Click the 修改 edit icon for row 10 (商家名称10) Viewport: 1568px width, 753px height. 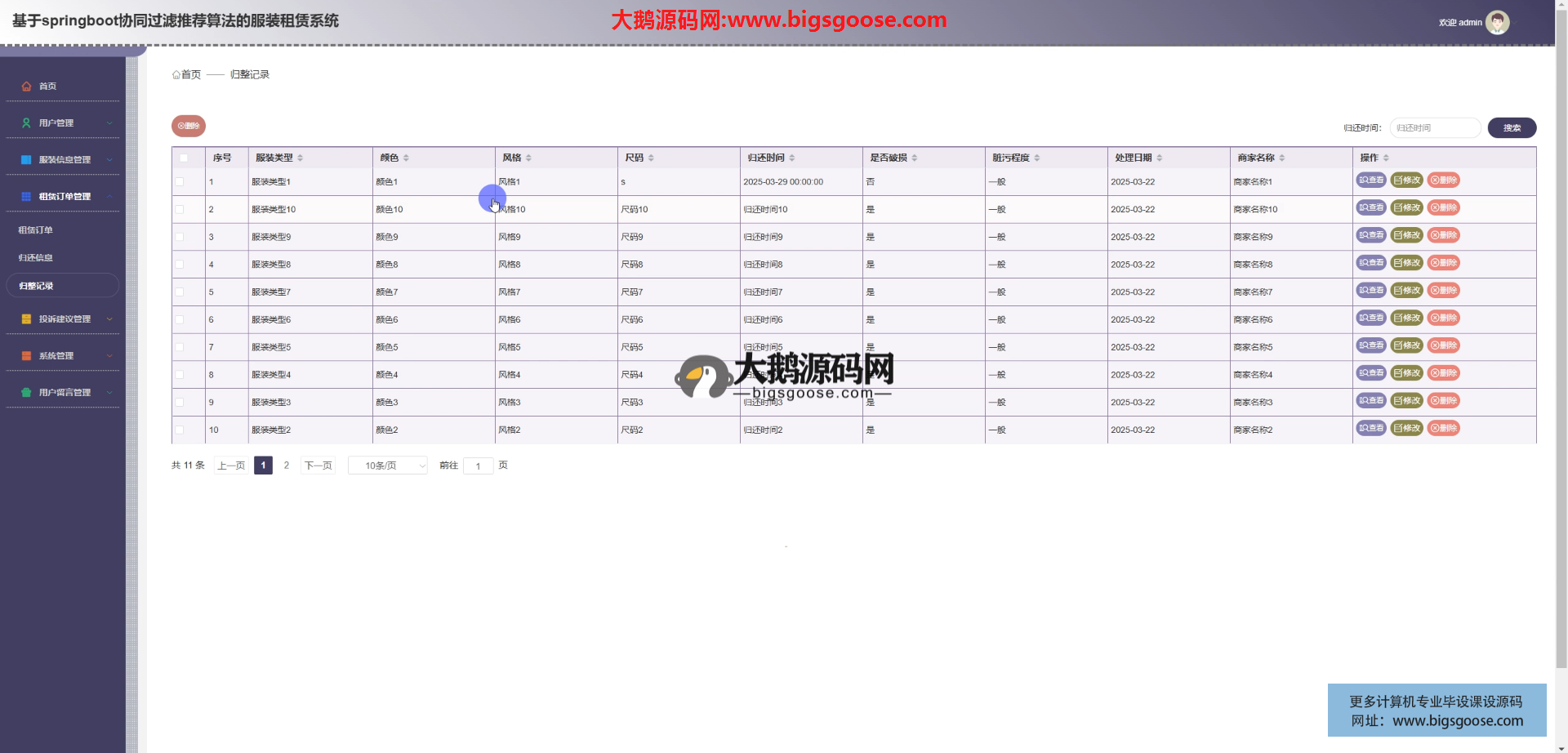(1406, 208)
